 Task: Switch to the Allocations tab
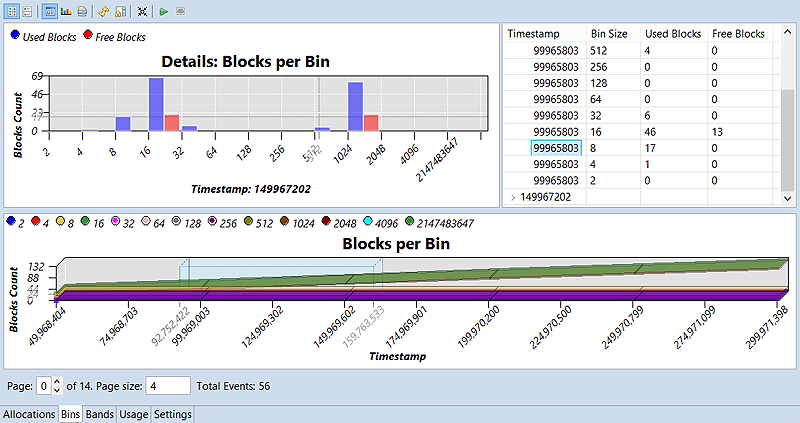point(28,414)
